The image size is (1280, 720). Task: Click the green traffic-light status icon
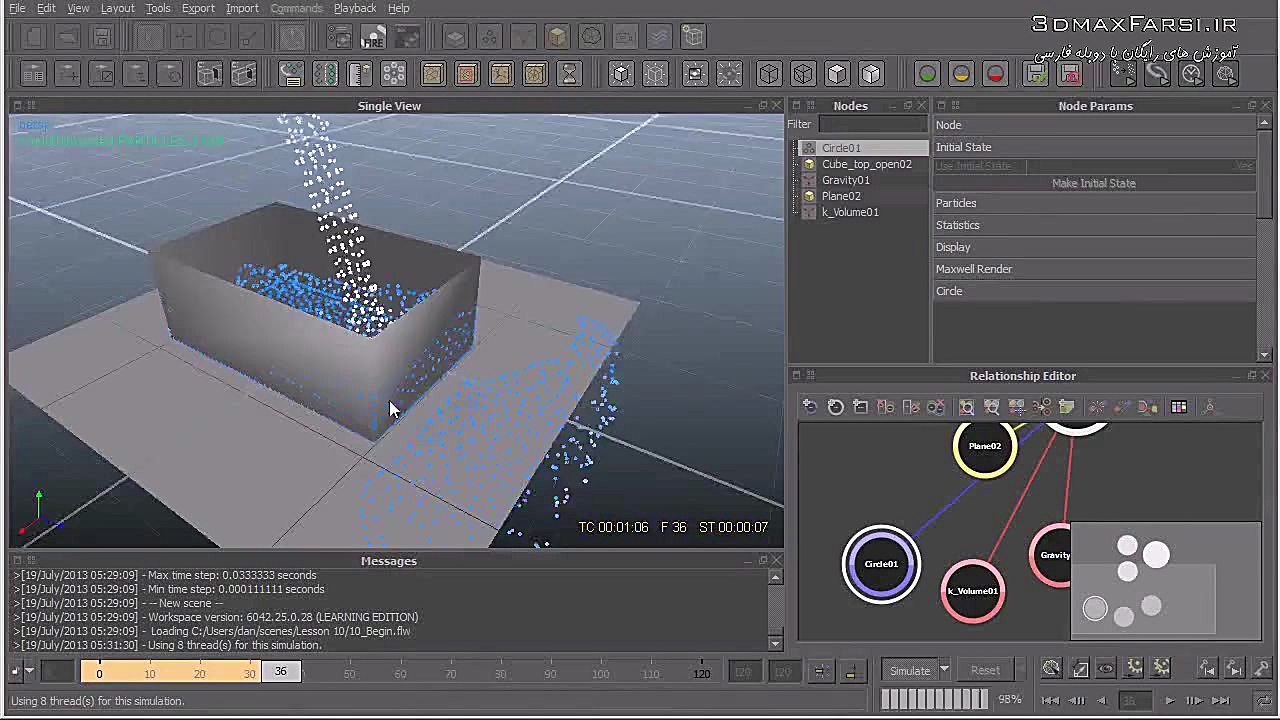(x=927, y=74)
